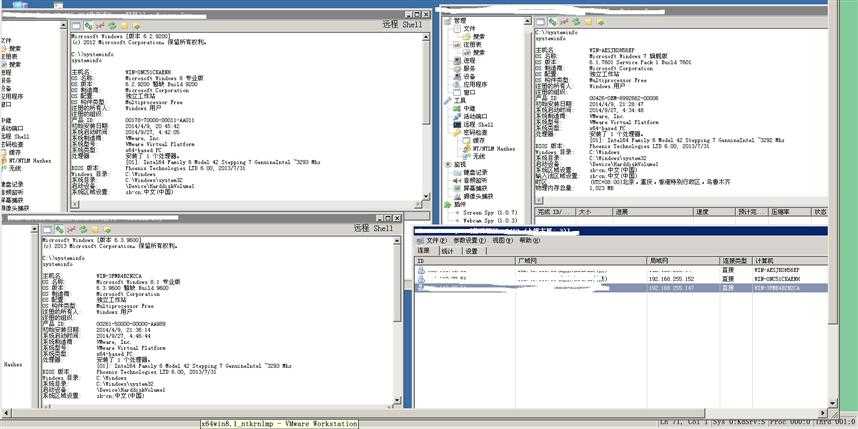This screenshot has width=858, height=429.
Task: Open 工具 section in Windows 7 client tree
Action: (460, 101)
